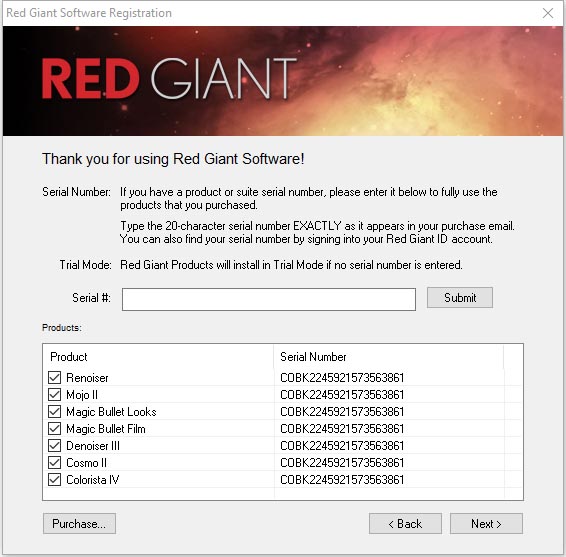Toggle the Magic Bullet Looks checkbox

[54, 412]
